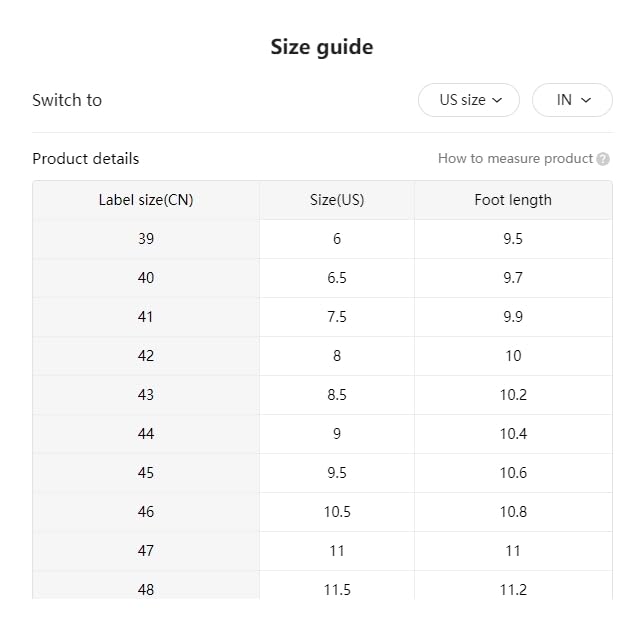Click US size 6.5 cell
Viewport: 618px width, 629px height.
(337, 278)
